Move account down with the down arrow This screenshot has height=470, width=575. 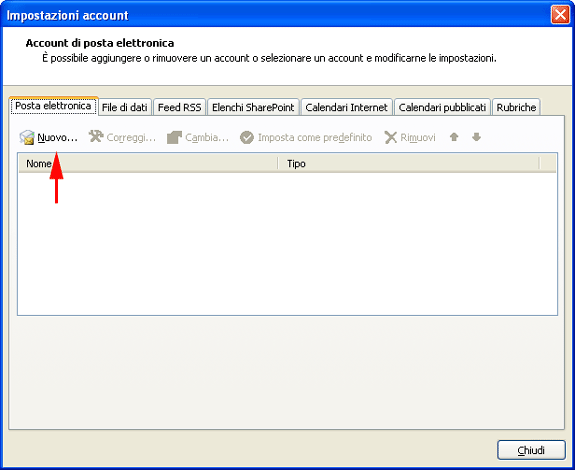[476, 137]
